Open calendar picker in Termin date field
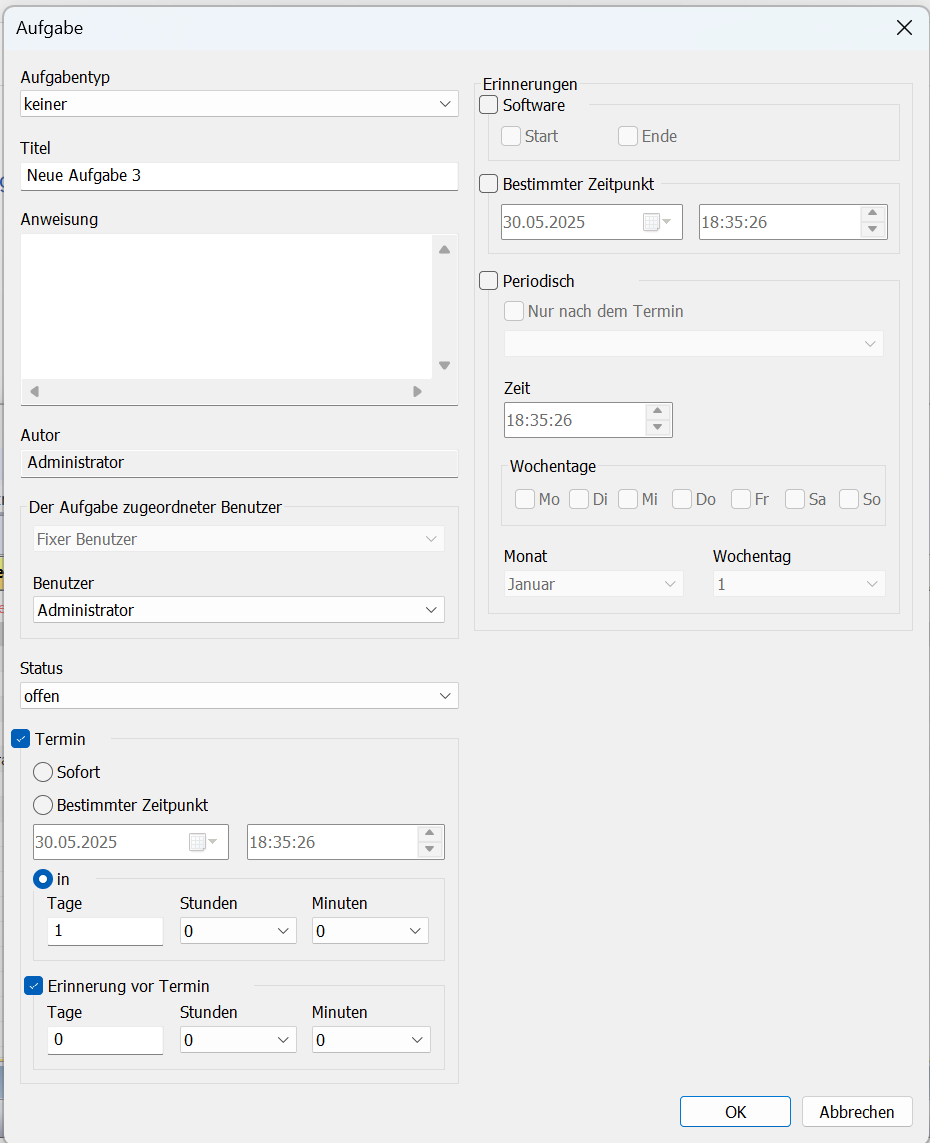Viewport: 930px width, 1143px height. tap(204, 842)
